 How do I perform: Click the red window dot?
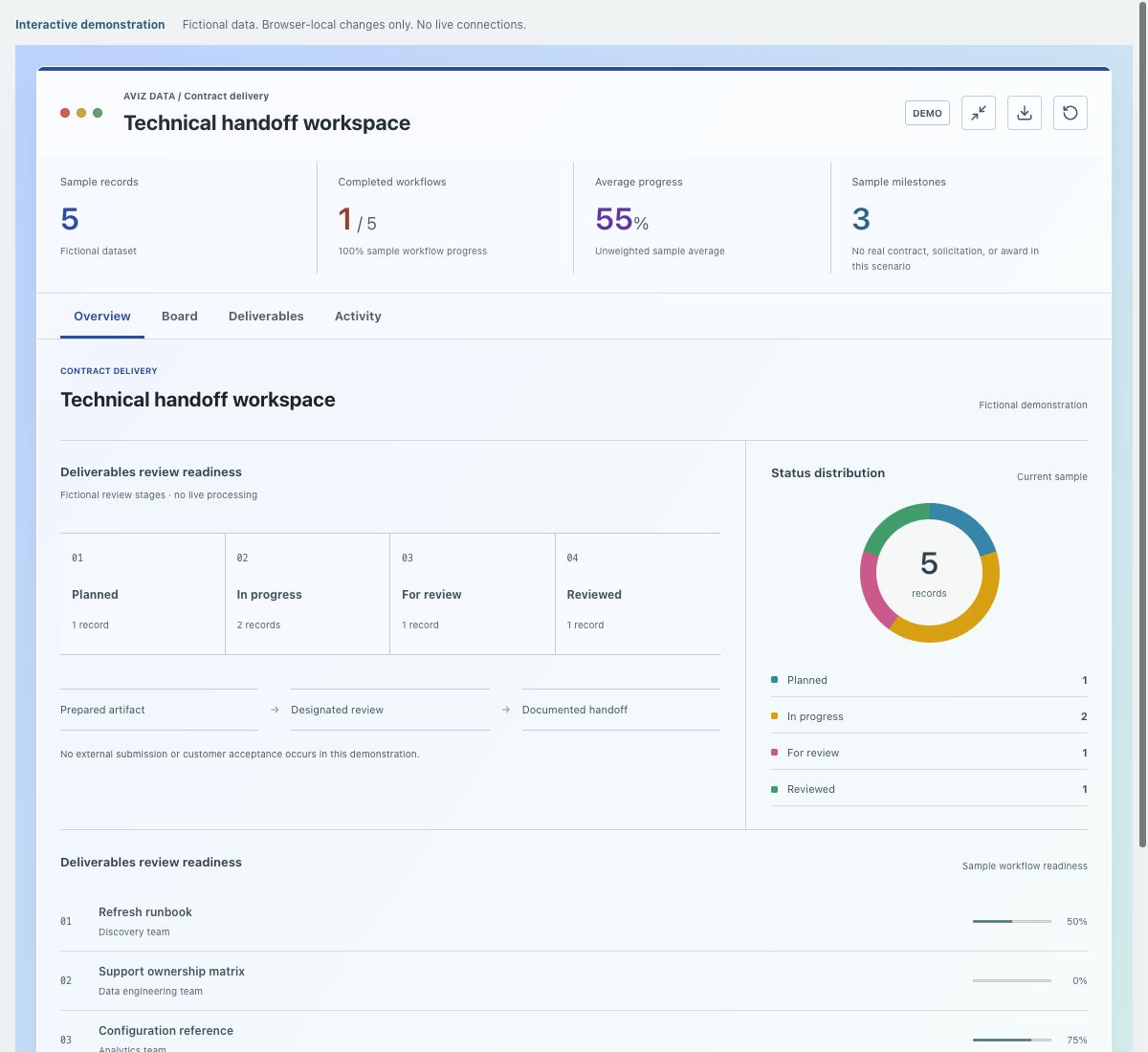click(65, 113)
